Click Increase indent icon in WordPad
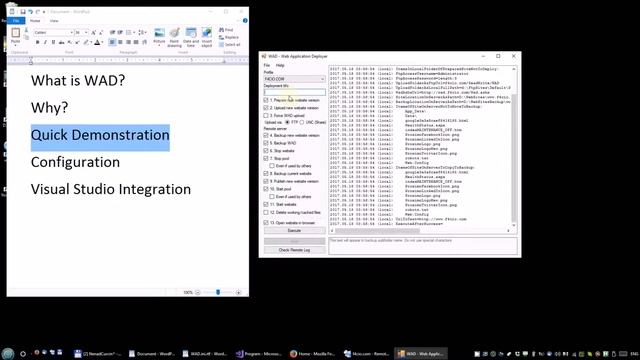This screenshot has height=360, width=640. [x=120, y=32]
